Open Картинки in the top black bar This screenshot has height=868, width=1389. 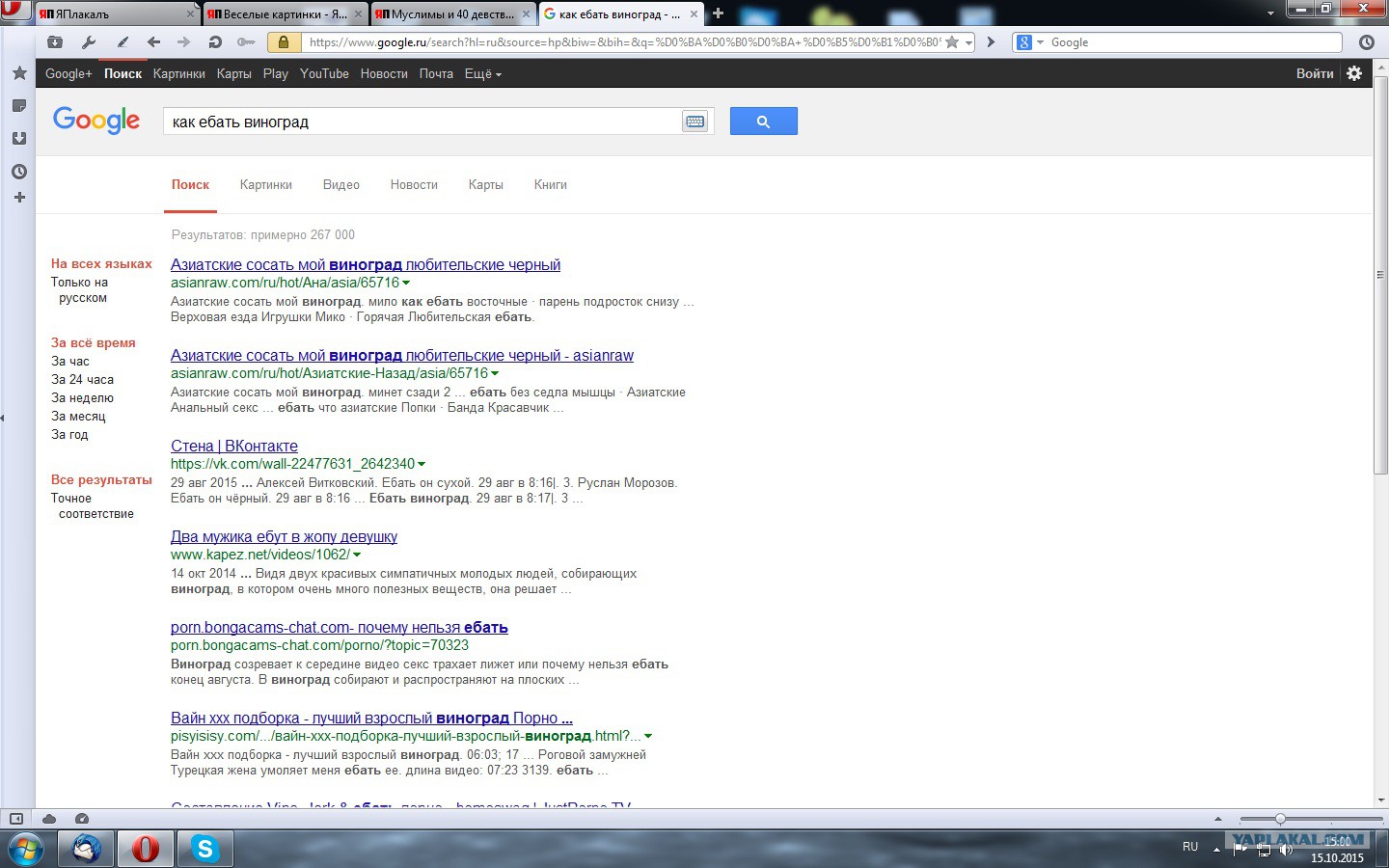(x=178, y=73)
